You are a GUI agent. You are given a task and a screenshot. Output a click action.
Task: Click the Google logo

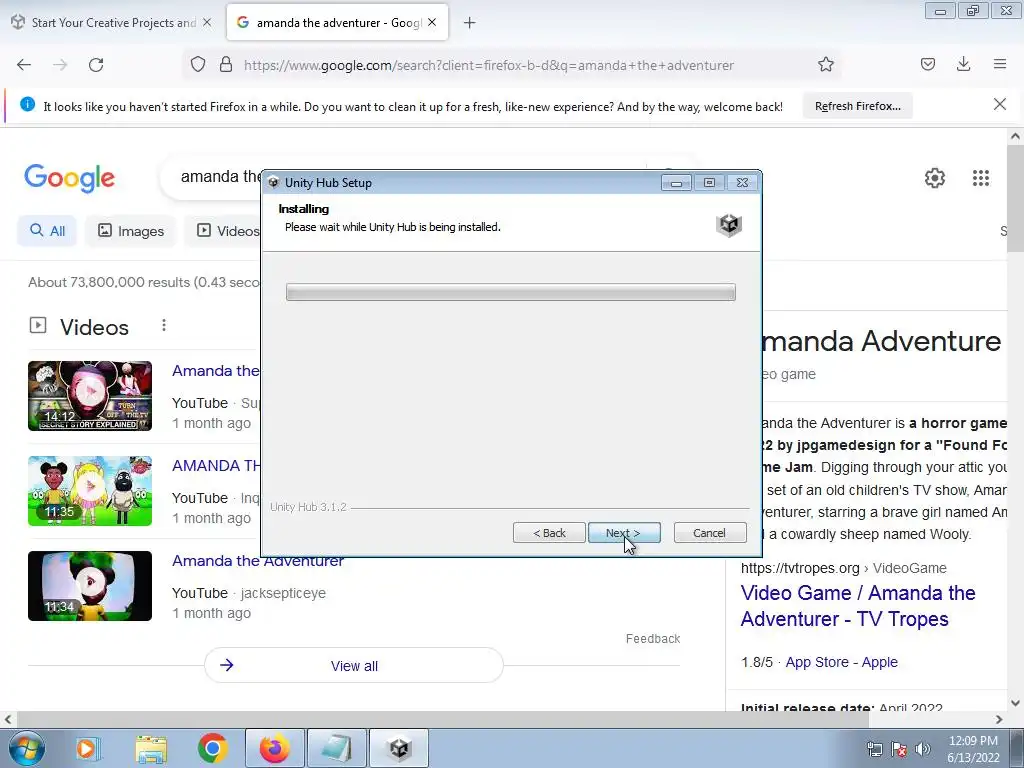69,178
